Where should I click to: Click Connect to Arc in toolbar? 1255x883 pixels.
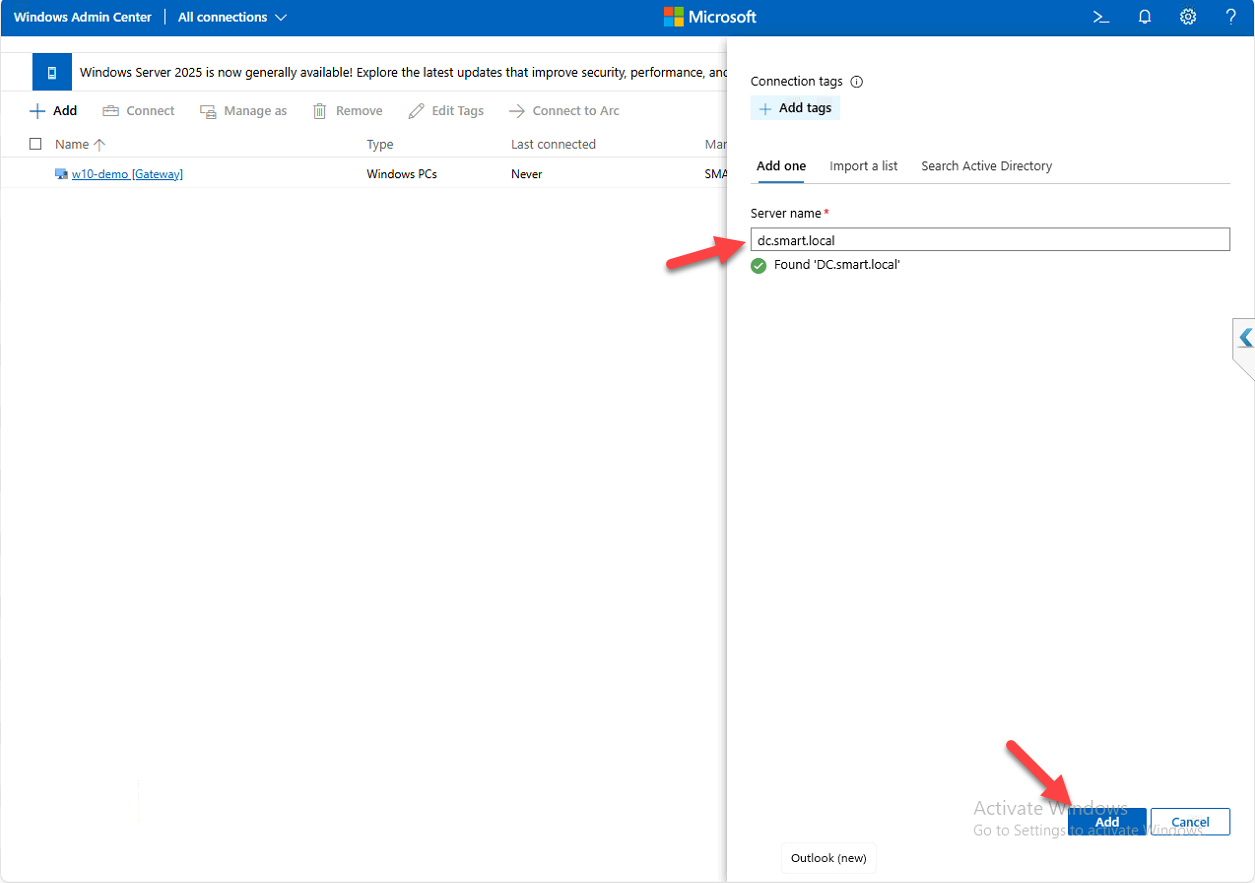pos(564,111)
